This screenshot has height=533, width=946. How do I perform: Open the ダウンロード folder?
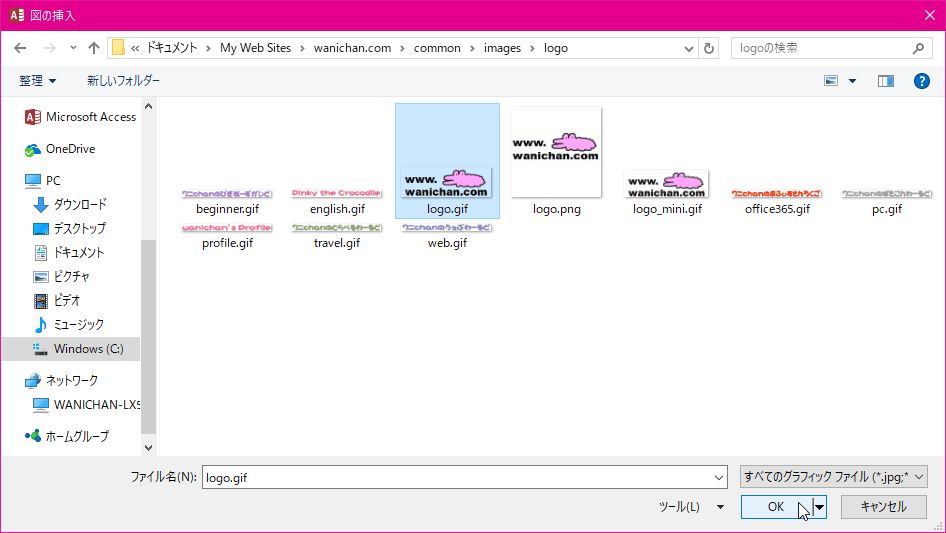click(x=69, y=205)
